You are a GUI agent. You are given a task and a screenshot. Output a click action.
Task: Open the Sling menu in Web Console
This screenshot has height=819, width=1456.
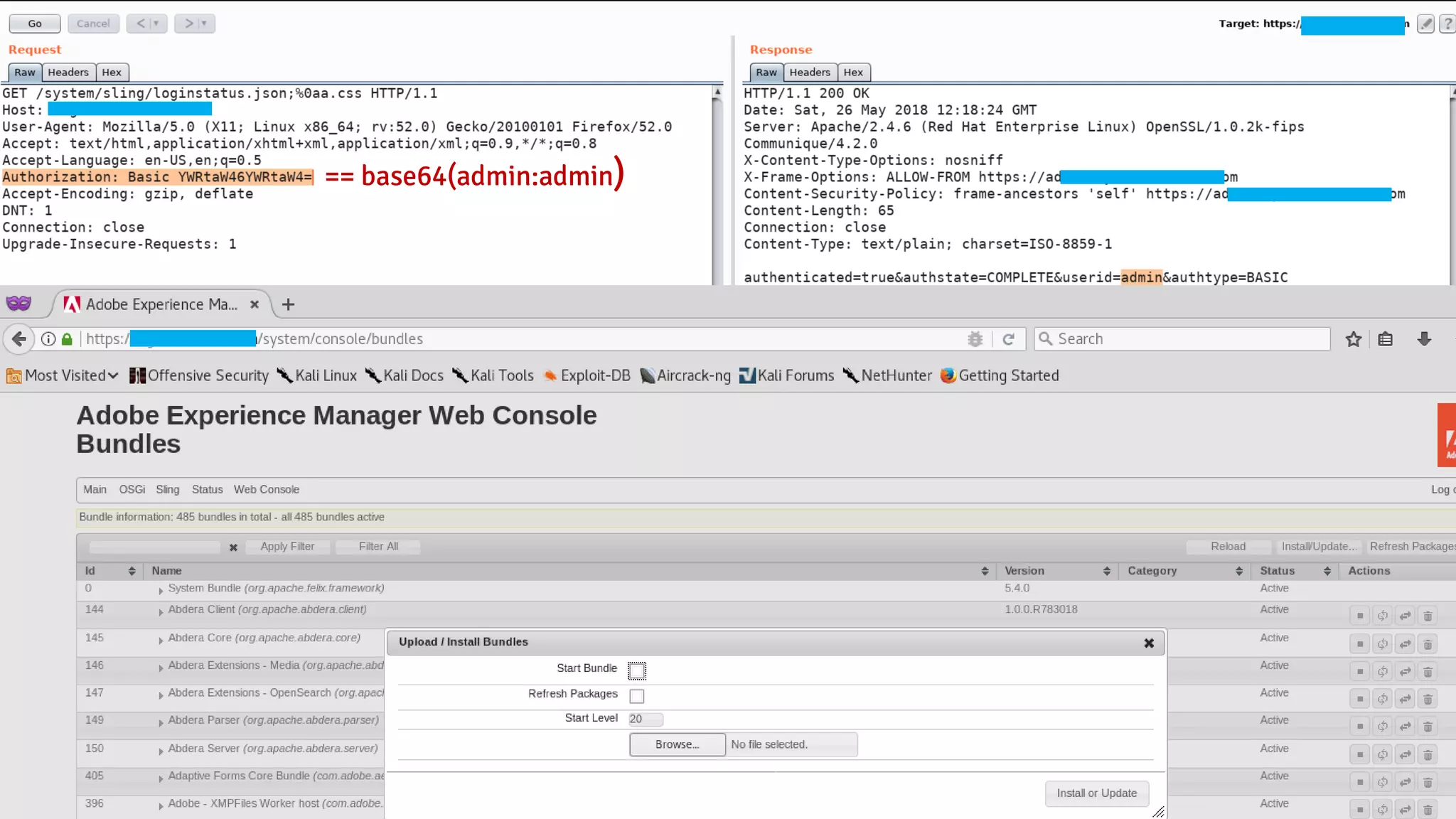click(x=168, y=489)
